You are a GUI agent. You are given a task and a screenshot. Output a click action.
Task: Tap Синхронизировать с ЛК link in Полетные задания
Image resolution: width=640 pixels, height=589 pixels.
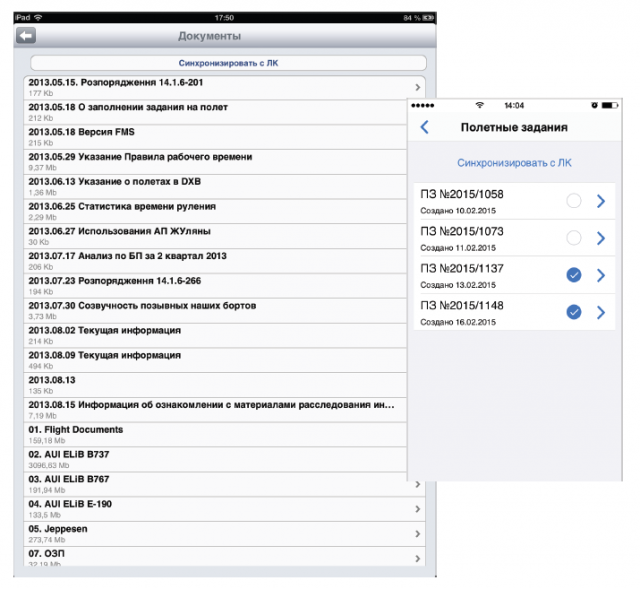[514, 163]
